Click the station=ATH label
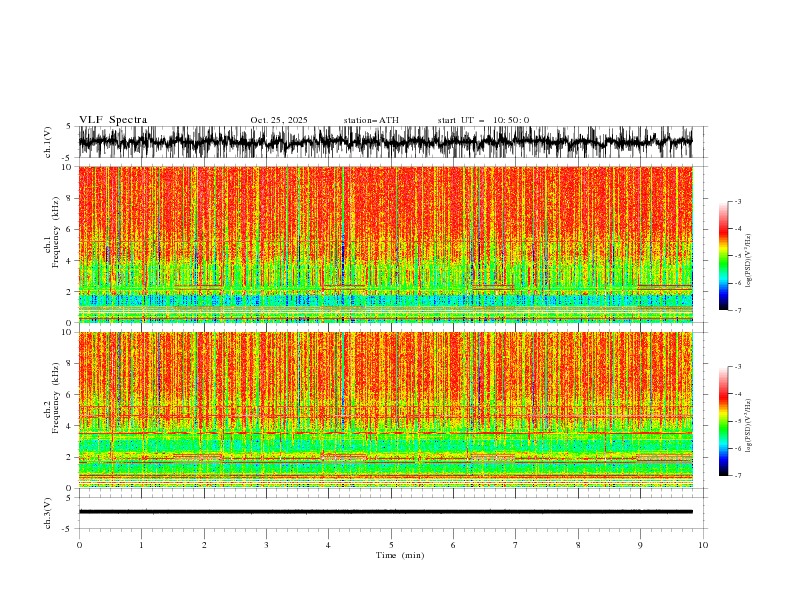The width and height of the screenshot is (792, 612). 371,120
